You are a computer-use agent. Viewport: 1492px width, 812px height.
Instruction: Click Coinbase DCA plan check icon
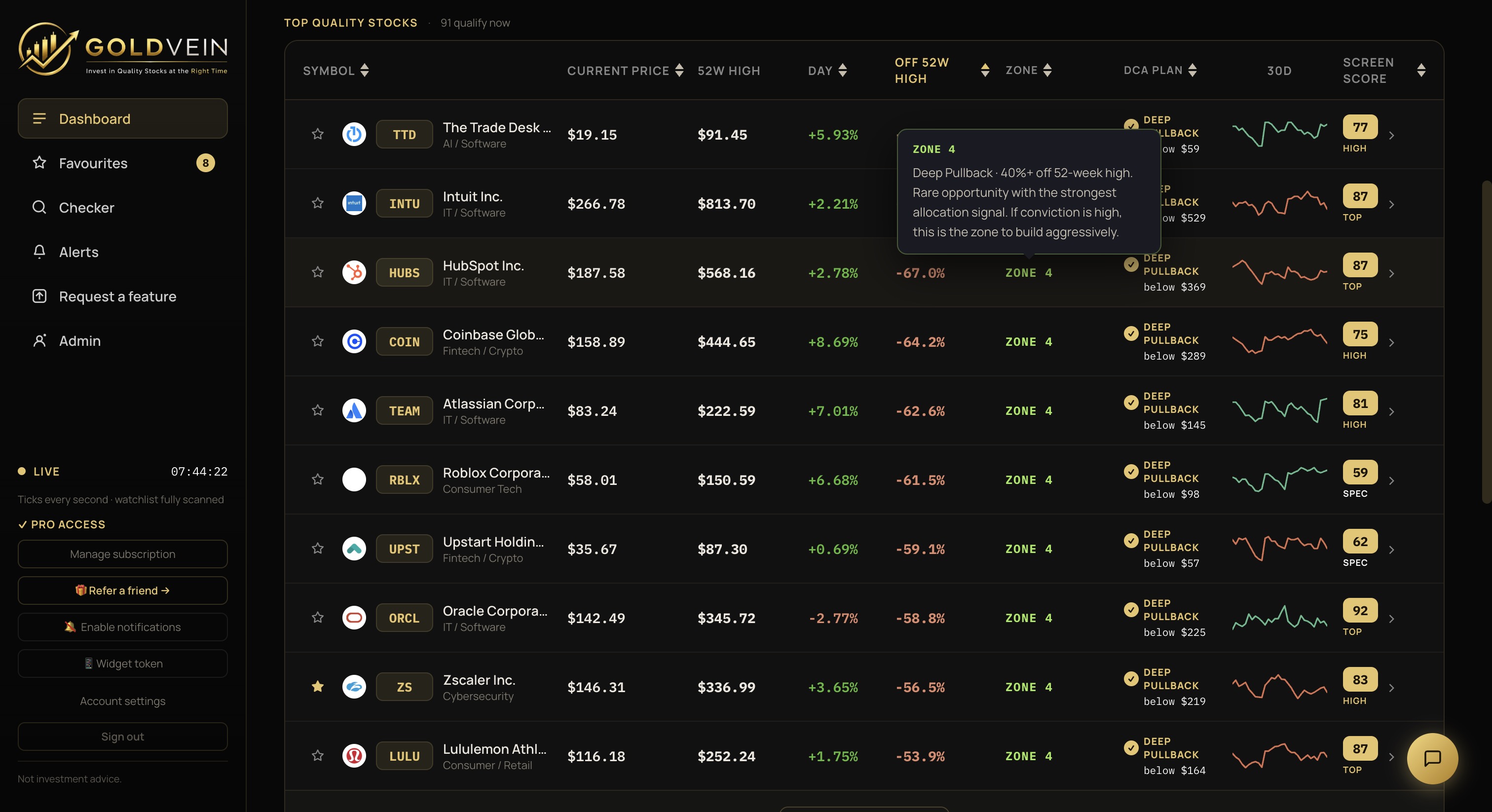coord(1130,333)
